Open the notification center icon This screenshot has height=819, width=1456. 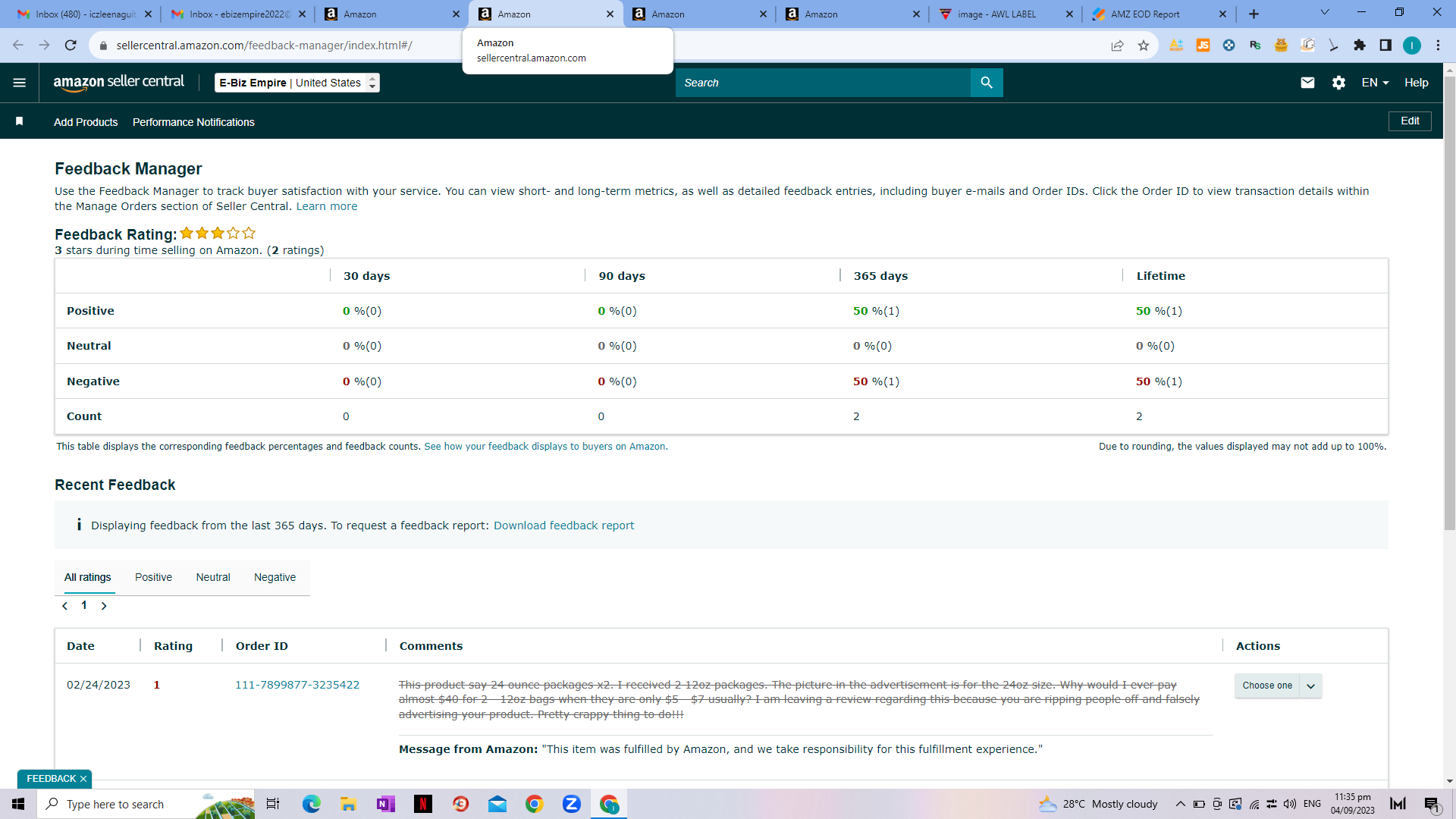point(1432,804)
